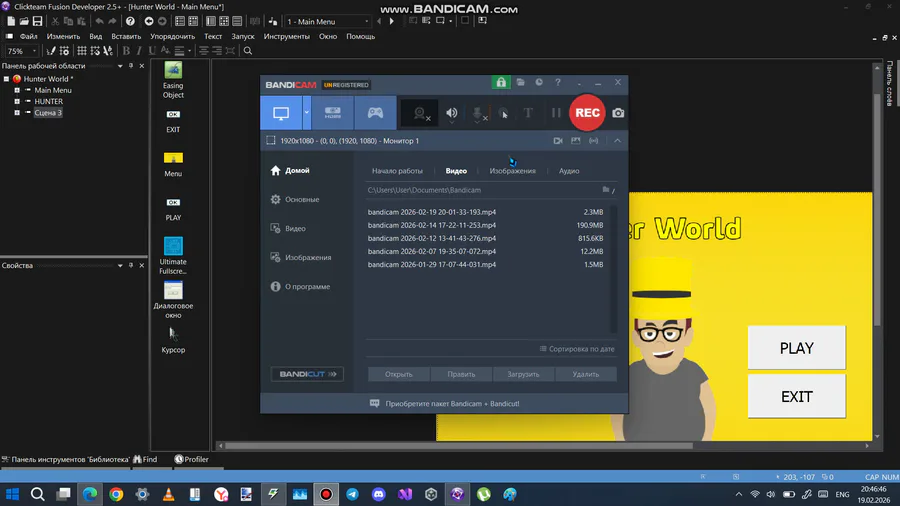The height and width of the screenshot is (506, 900).
Task: Click the BANDICUT button
Action: (307, 374)
